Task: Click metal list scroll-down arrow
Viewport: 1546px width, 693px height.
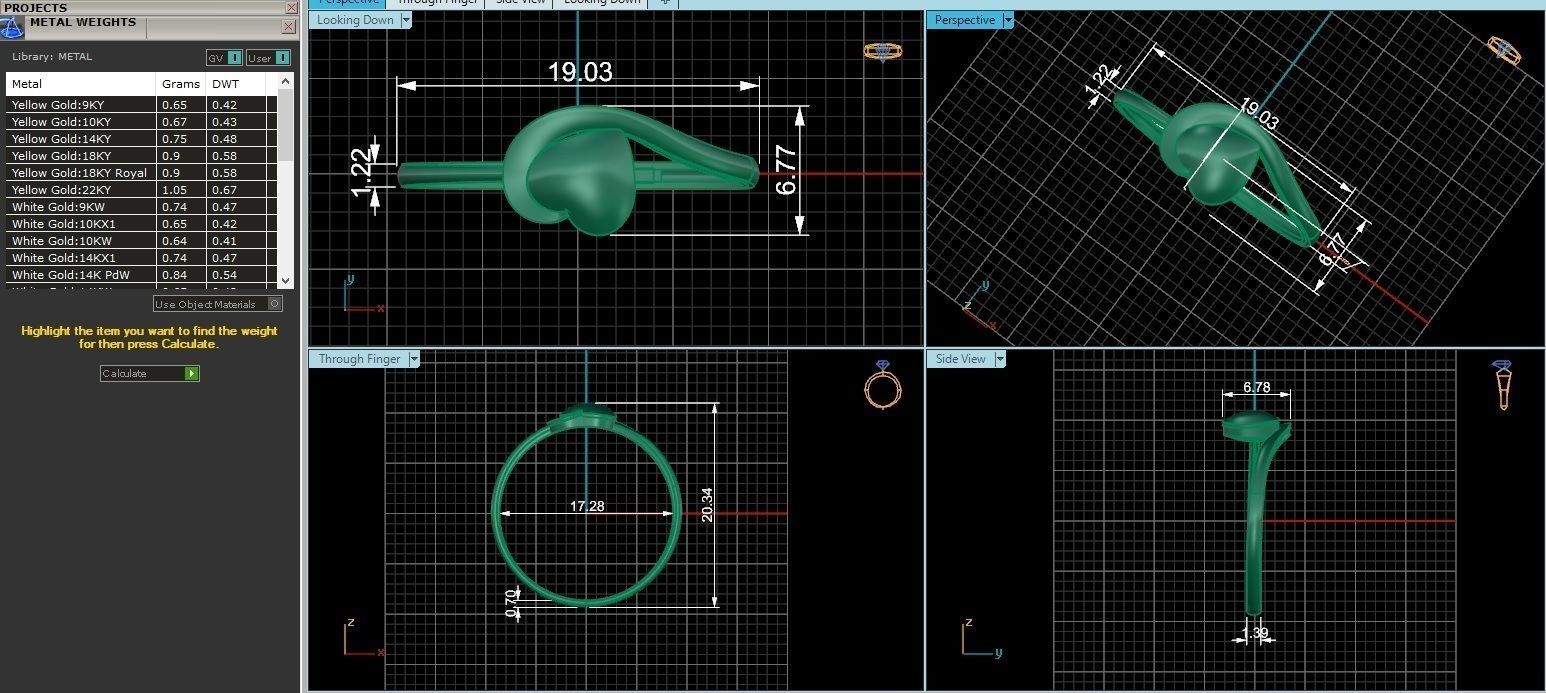Action: point(286,282)
